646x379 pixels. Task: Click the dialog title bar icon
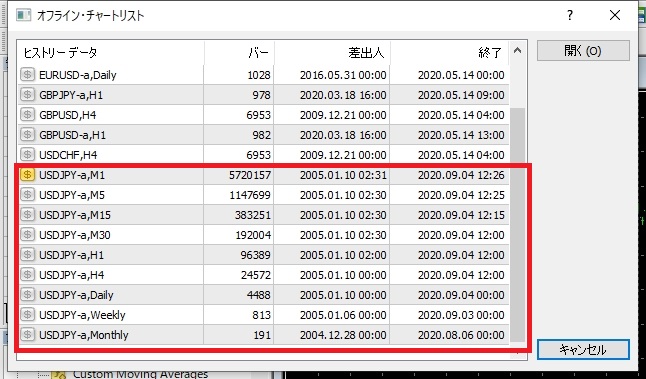(x=23, y=15)
